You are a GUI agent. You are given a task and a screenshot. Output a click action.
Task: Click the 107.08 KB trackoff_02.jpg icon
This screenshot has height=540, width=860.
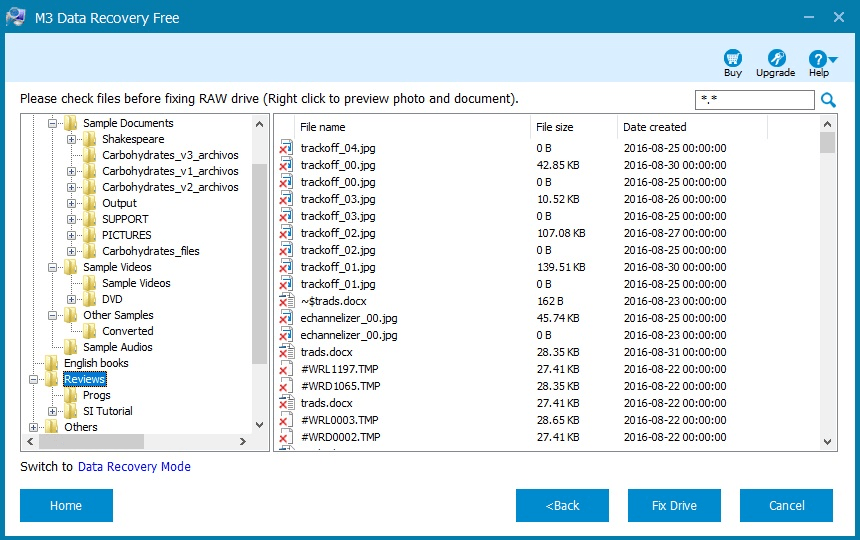tap(286, 233)
